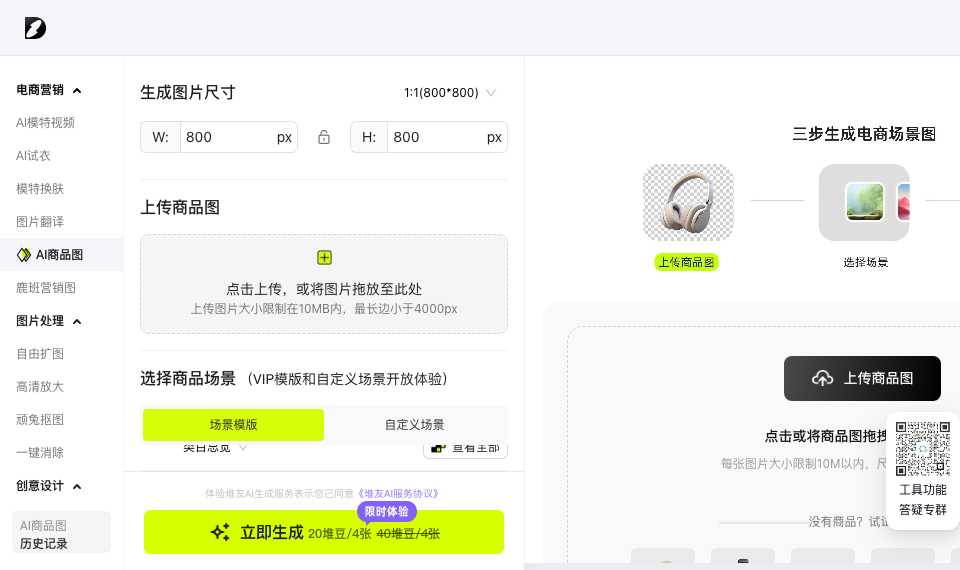Toggle the aspect ratio lock icon
The width and height of the screenshot is (960, 570).
(x=324, y=137)
